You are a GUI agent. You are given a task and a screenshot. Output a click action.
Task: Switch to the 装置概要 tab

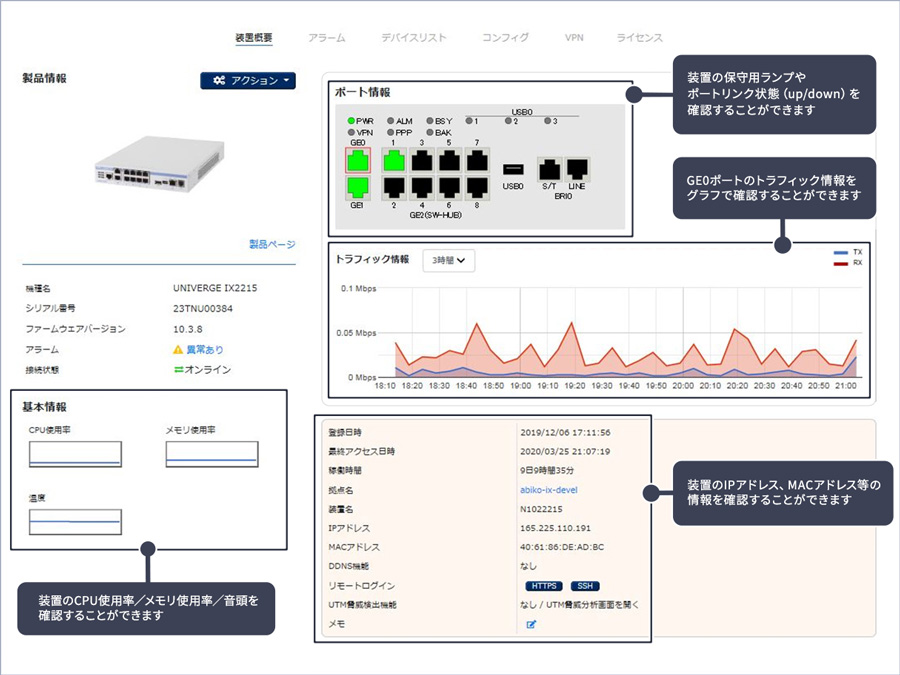(x=254, y=38)
